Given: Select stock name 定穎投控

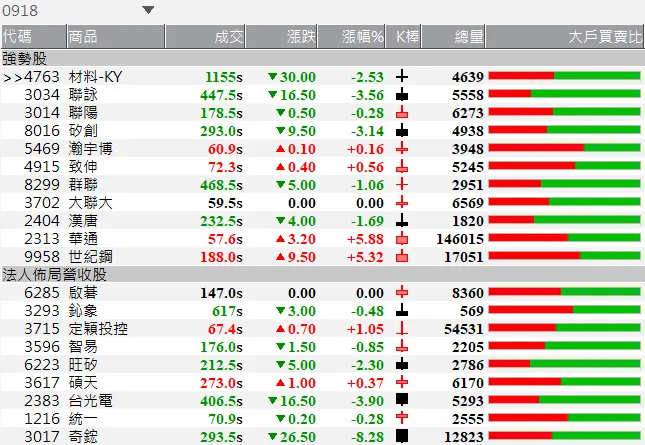Looking at the screenshot, I should tap(98, 329).
